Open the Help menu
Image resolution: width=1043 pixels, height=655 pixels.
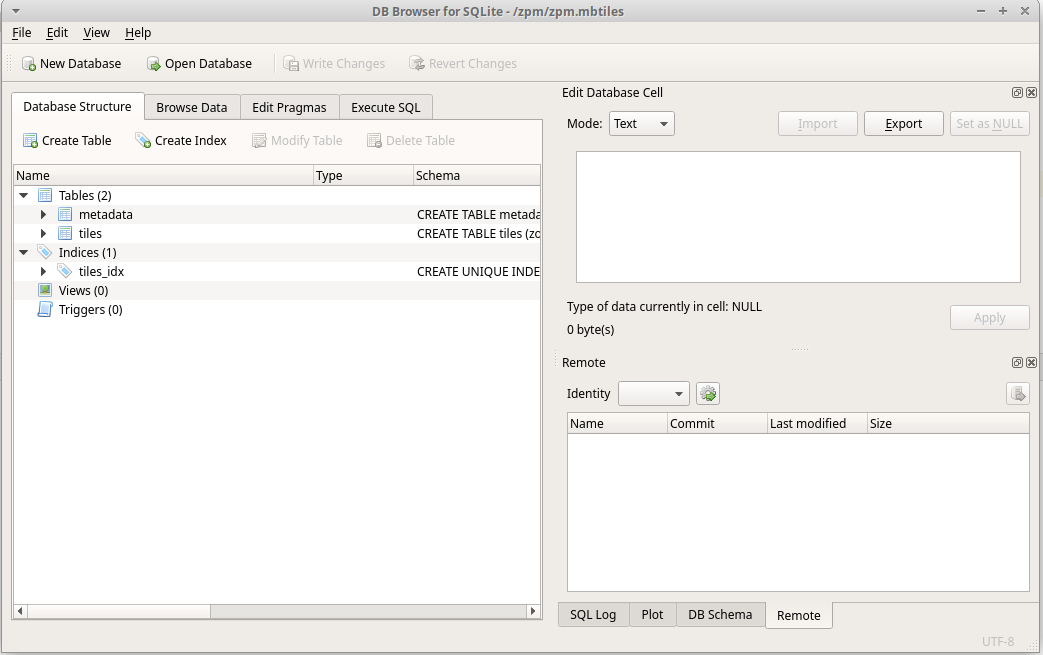click(x=138, y=33)
